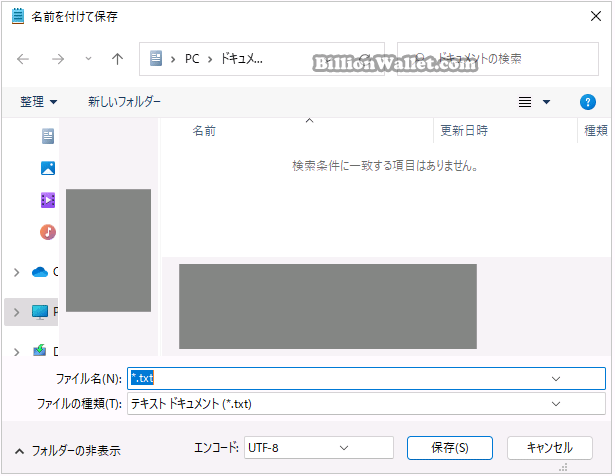The width and height of the screenshot is (615, 476).
Task: Open the 整理 menu
Action: coord(38,102)
